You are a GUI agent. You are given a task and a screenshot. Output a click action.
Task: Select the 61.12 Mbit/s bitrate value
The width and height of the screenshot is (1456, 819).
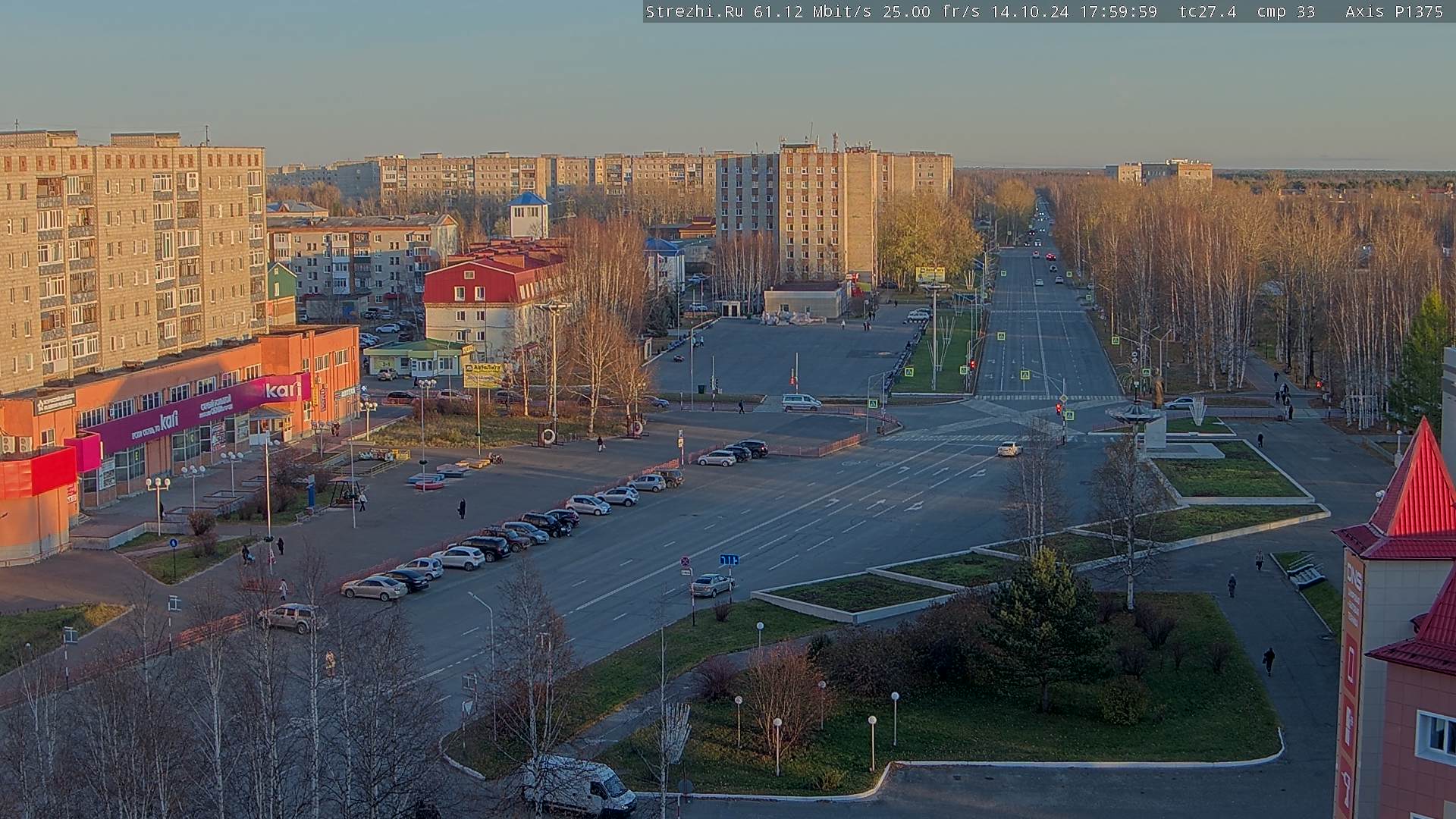click(x=812, y=11)
